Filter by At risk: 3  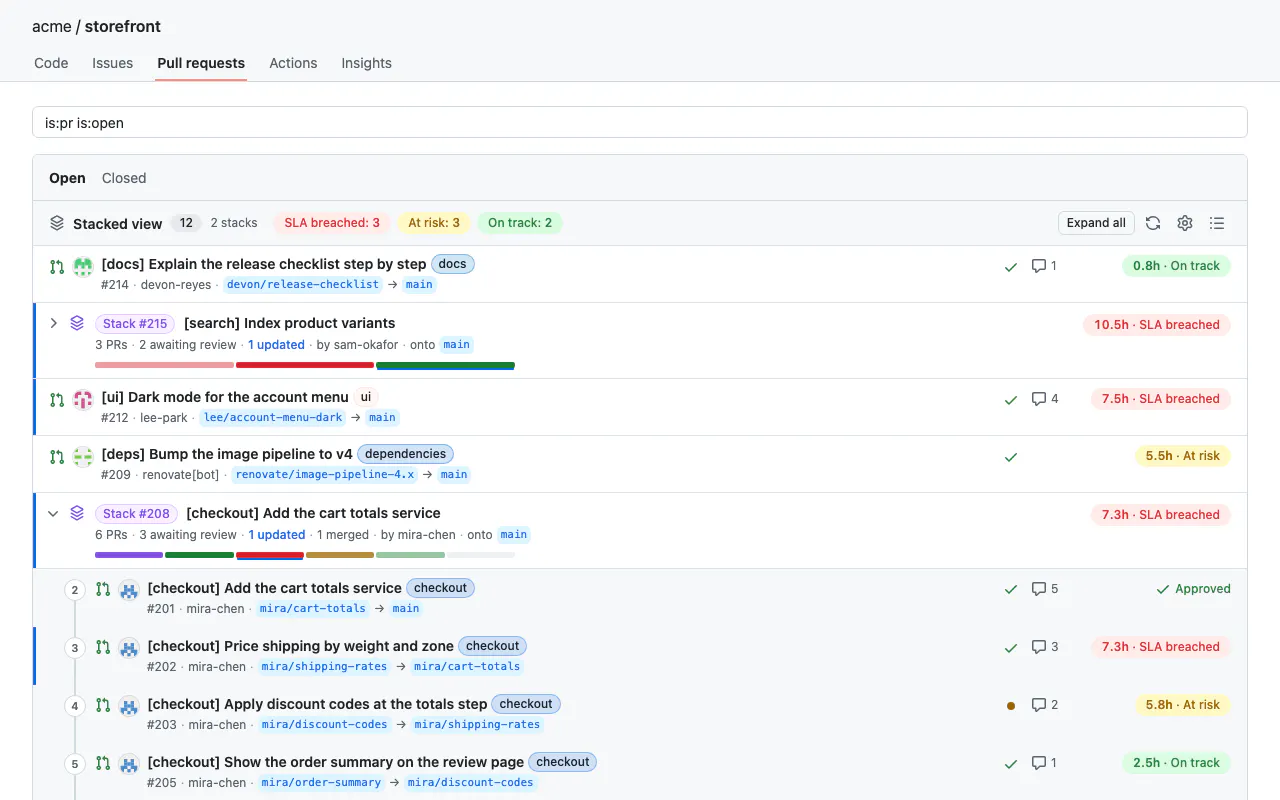[x=434, y=223]
